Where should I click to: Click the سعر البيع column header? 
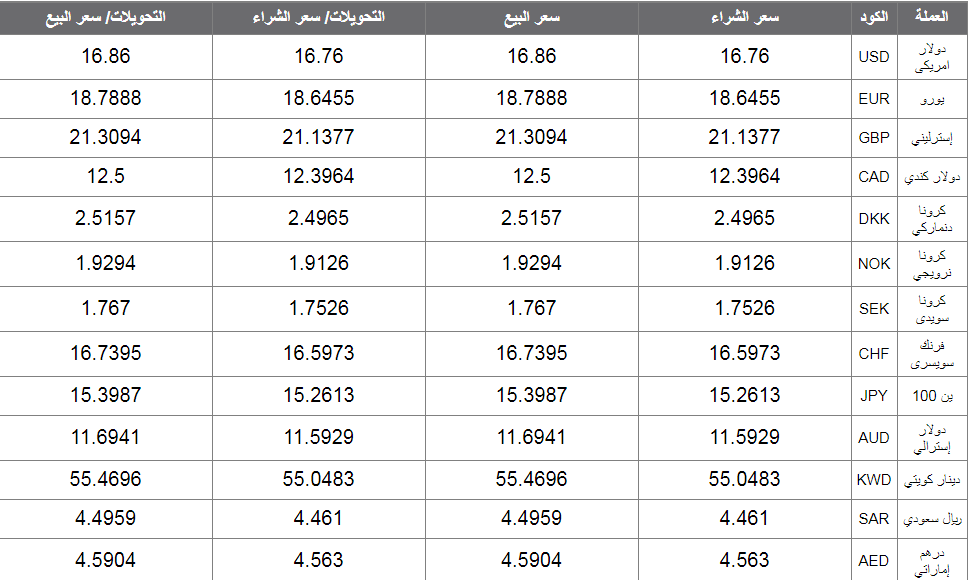point(532,17)
